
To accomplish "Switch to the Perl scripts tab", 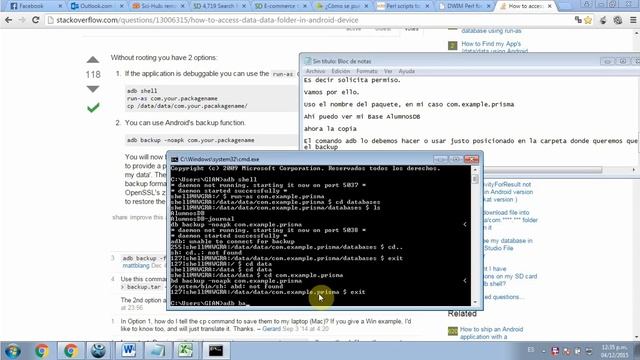I will point(402,6).
